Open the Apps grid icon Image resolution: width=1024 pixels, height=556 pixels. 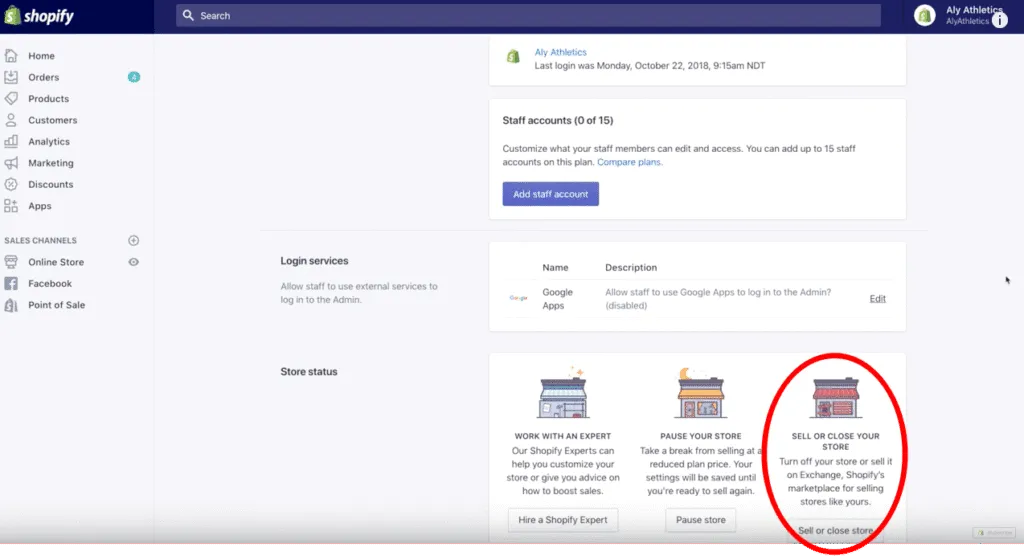click(11, 206)
